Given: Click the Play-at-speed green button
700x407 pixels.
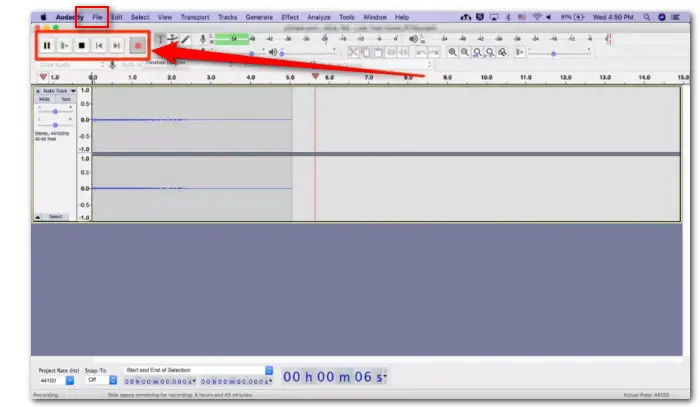Looking at the screenshot, I should (519, 52).
